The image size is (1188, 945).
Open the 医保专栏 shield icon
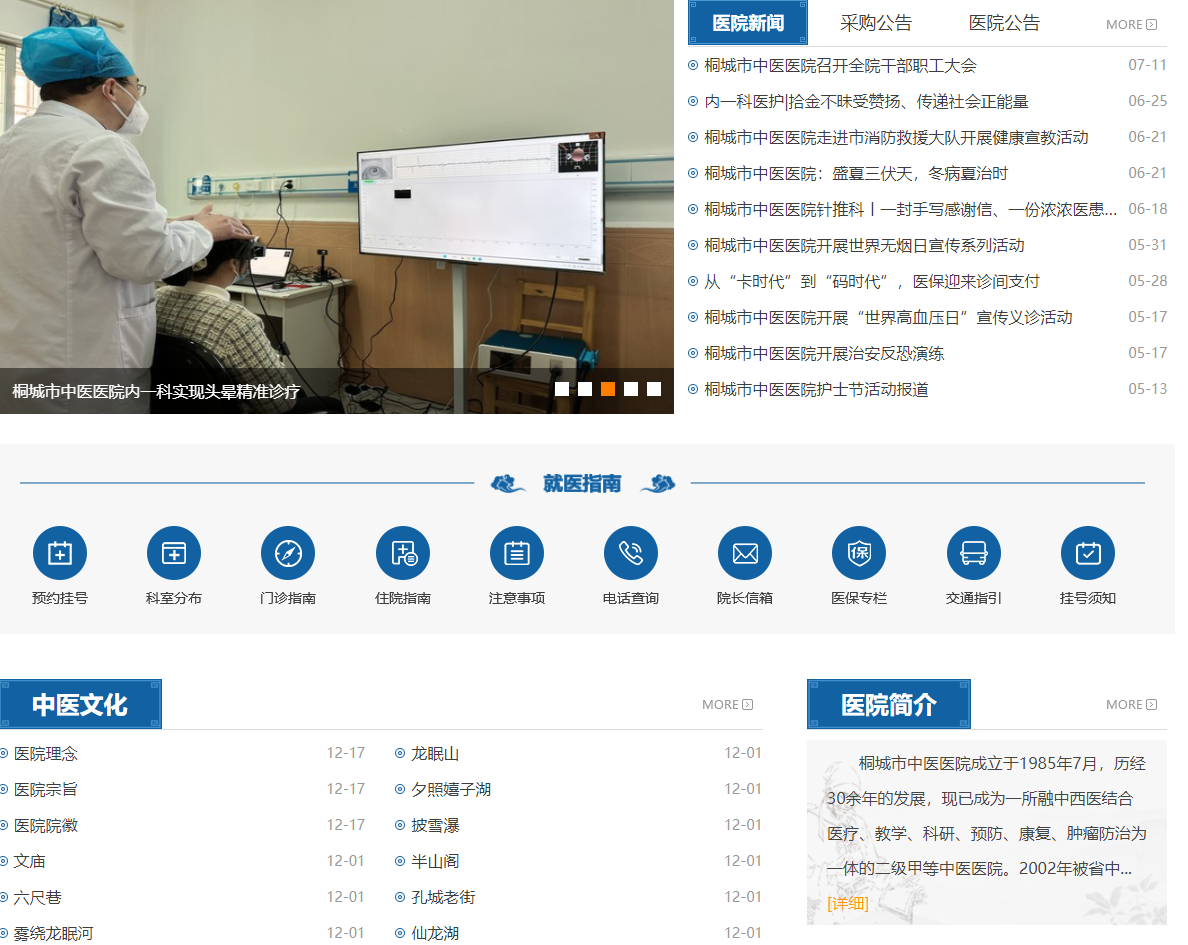859,553
